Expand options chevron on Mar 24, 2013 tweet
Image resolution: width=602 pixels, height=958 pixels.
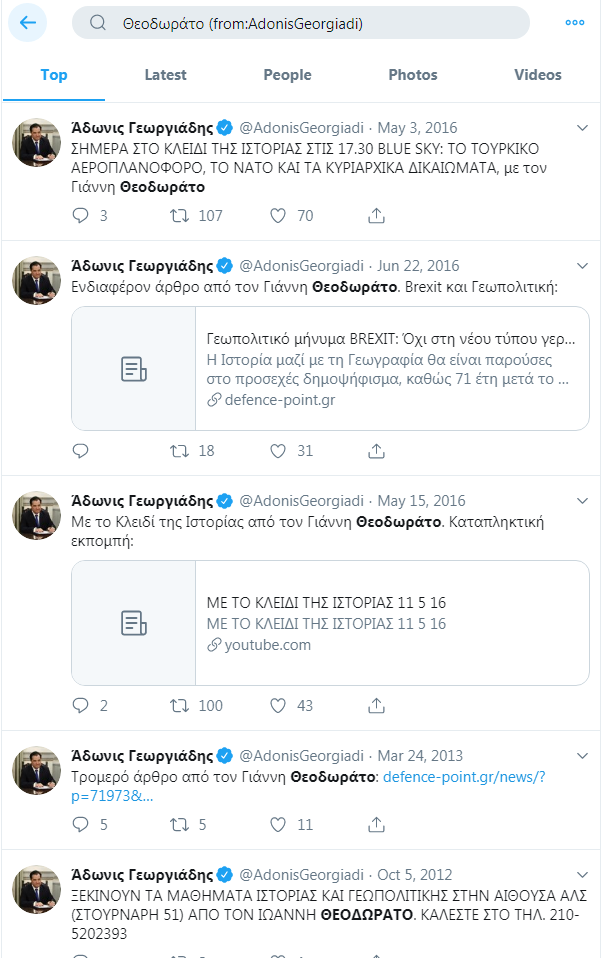(582, 756)
